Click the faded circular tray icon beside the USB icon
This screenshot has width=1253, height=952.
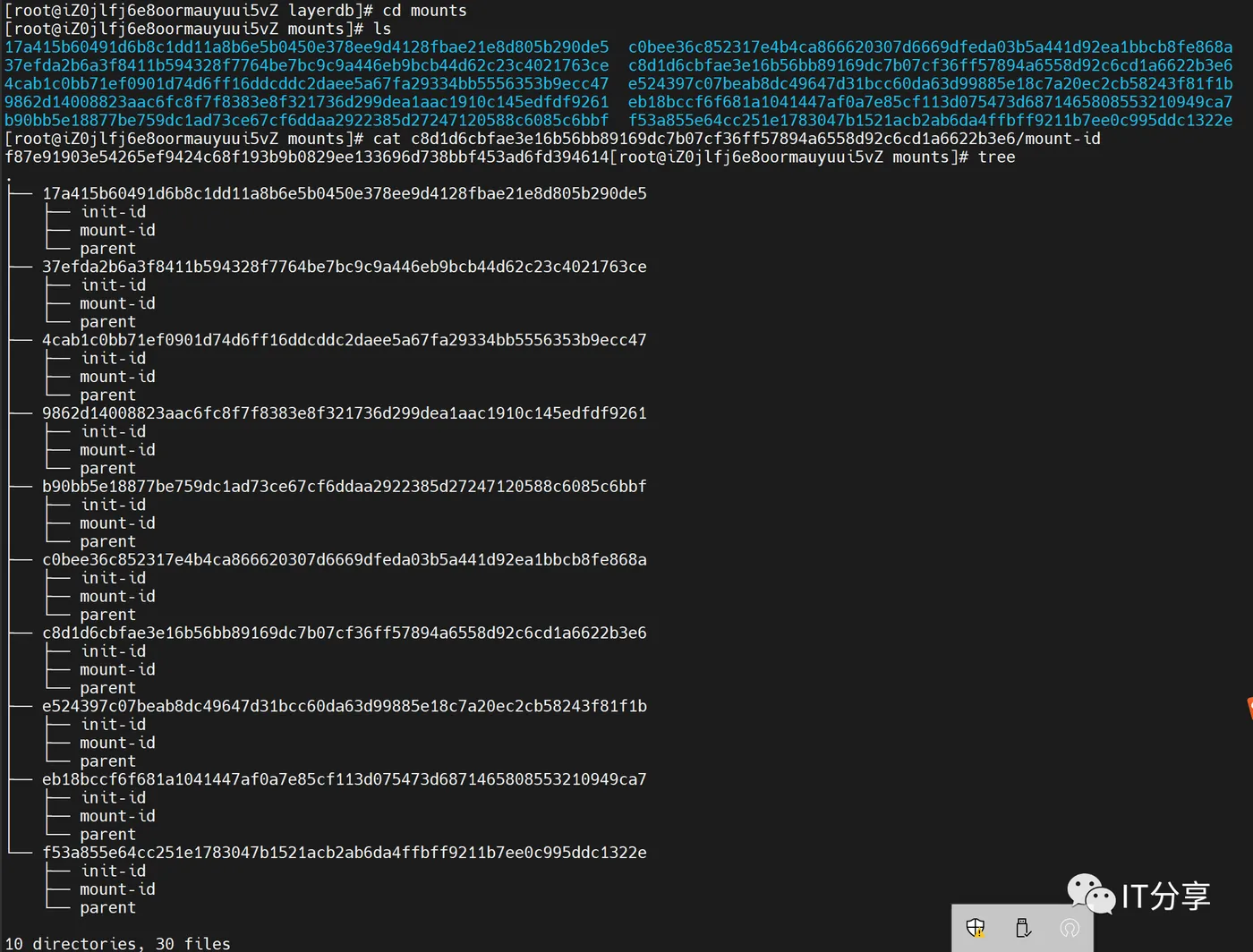pyautogui.click(x=1070, y=928)
